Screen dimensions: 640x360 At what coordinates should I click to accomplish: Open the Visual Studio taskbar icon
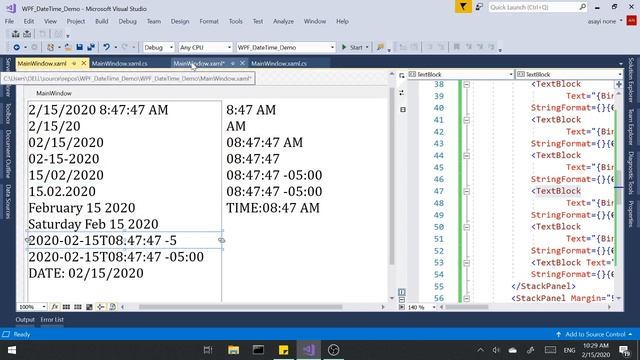coord(309,350)
